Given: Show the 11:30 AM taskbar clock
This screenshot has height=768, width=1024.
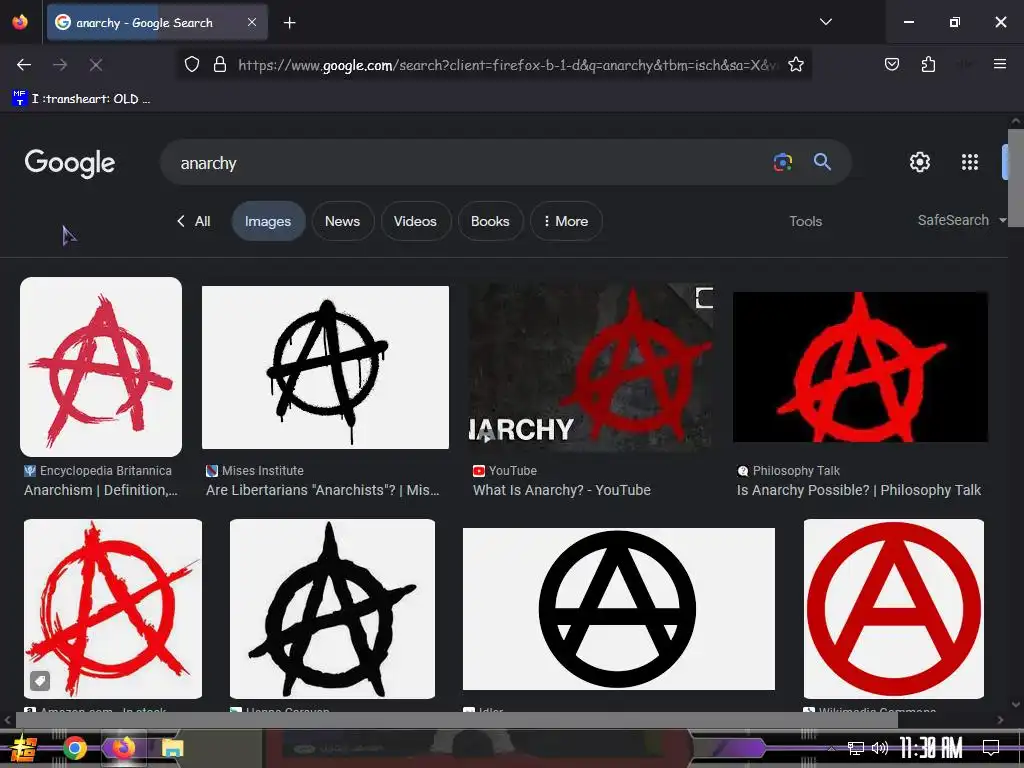Looking at the screenshot, I should (931, 748).
